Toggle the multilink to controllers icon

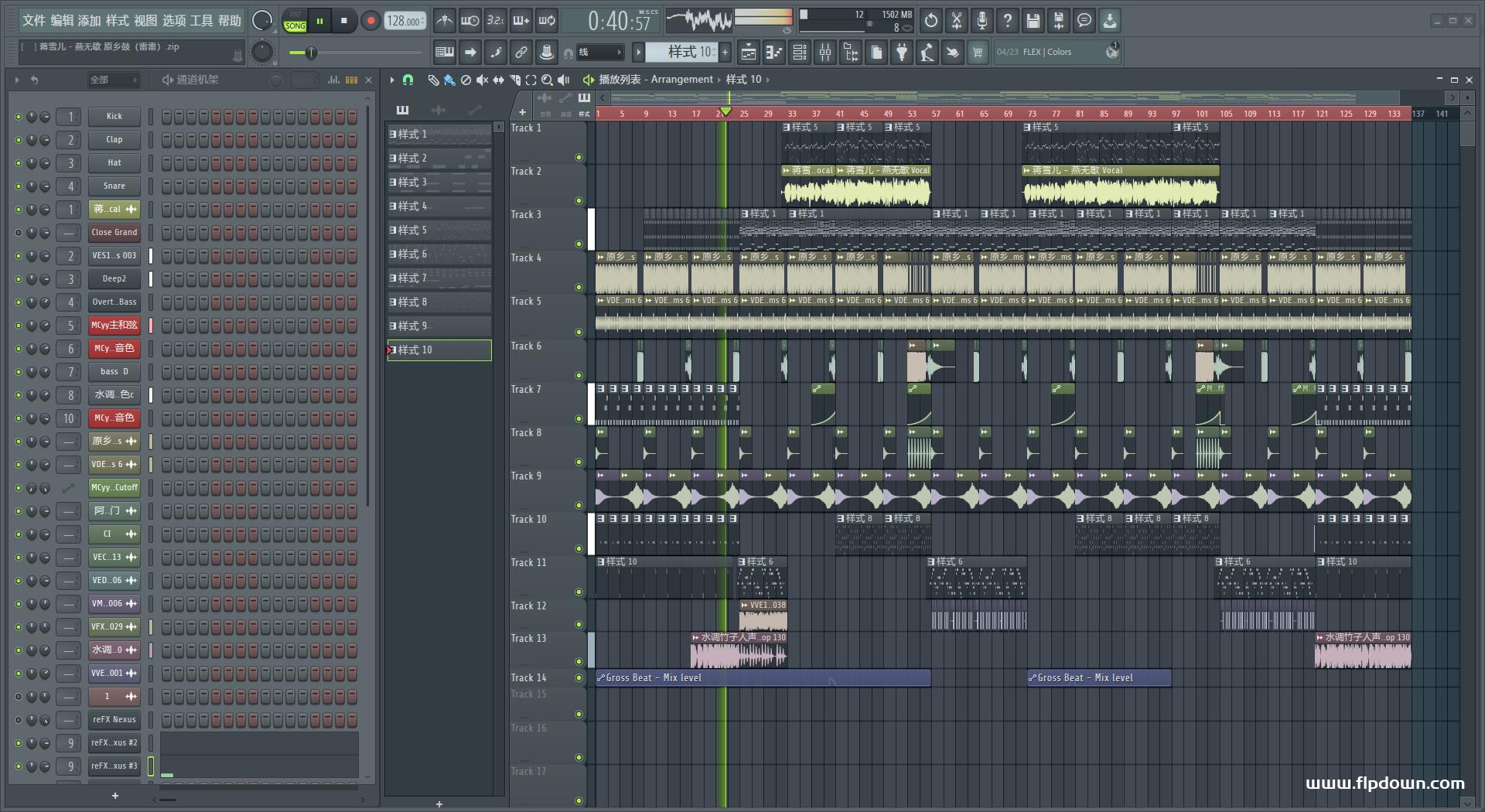pyautogui.click(x=521, y=53)
